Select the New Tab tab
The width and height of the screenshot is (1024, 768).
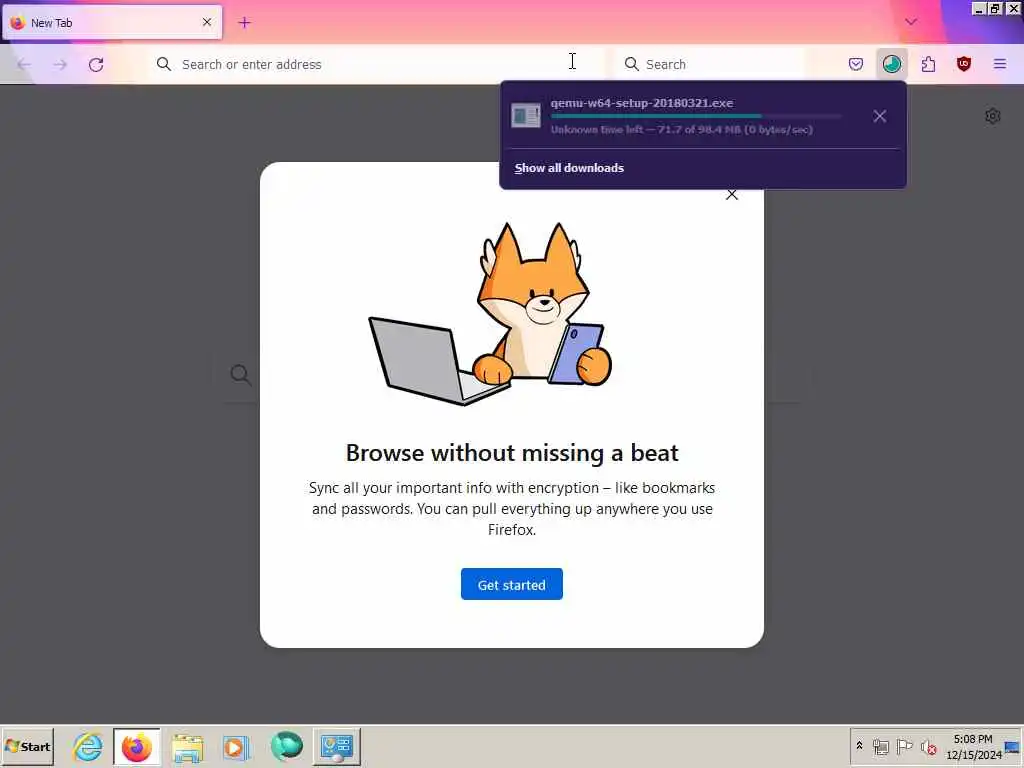112,23
